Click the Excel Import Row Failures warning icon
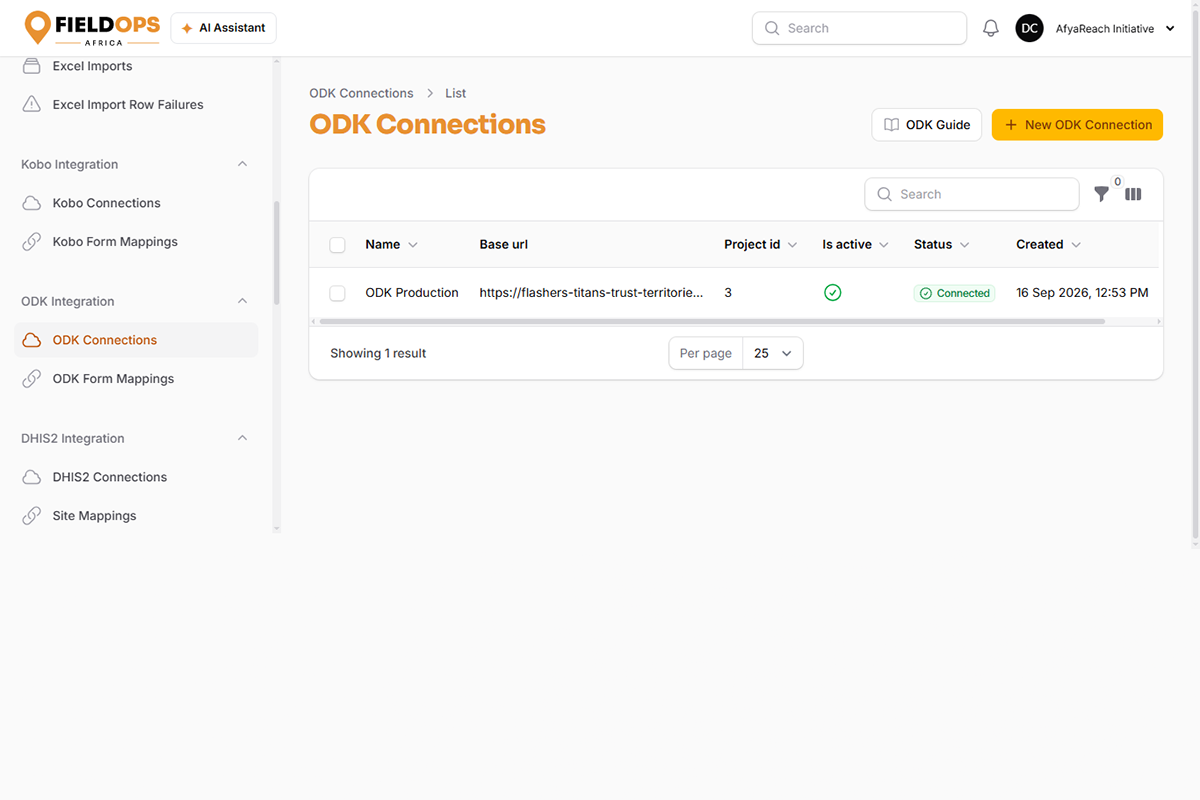 click(32, 104)
